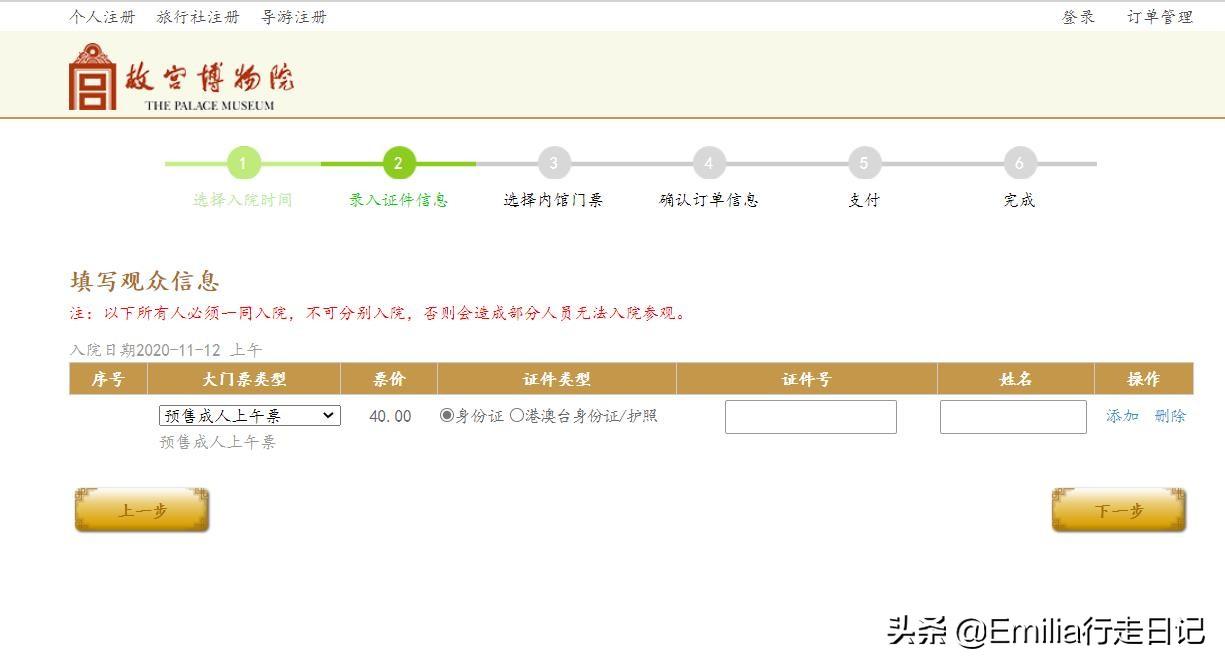Click the 证件号 ID number input field
The width and height of the screenshot is (1225, 666).
point(810,416)
